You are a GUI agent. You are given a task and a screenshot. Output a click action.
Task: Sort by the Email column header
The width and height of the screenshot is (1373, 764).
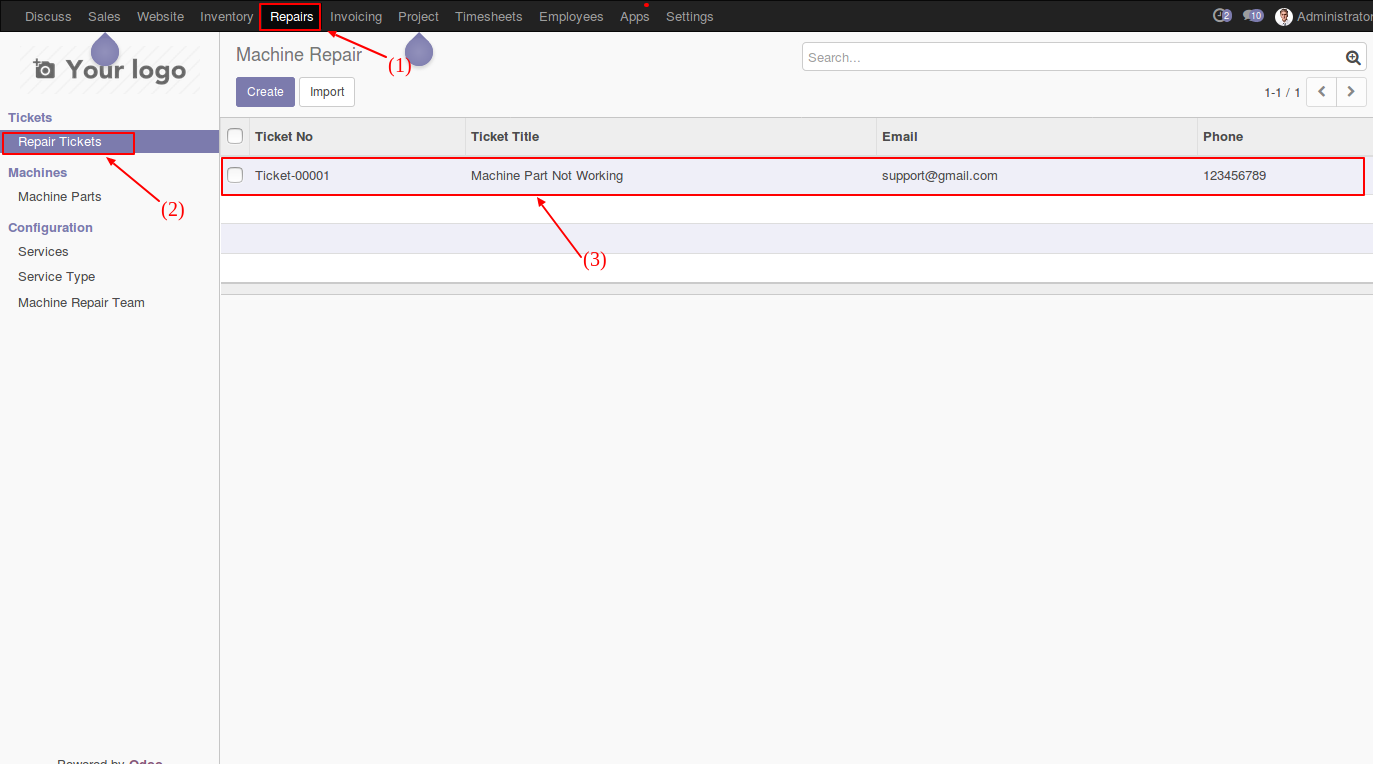[x=1037, y=136]
